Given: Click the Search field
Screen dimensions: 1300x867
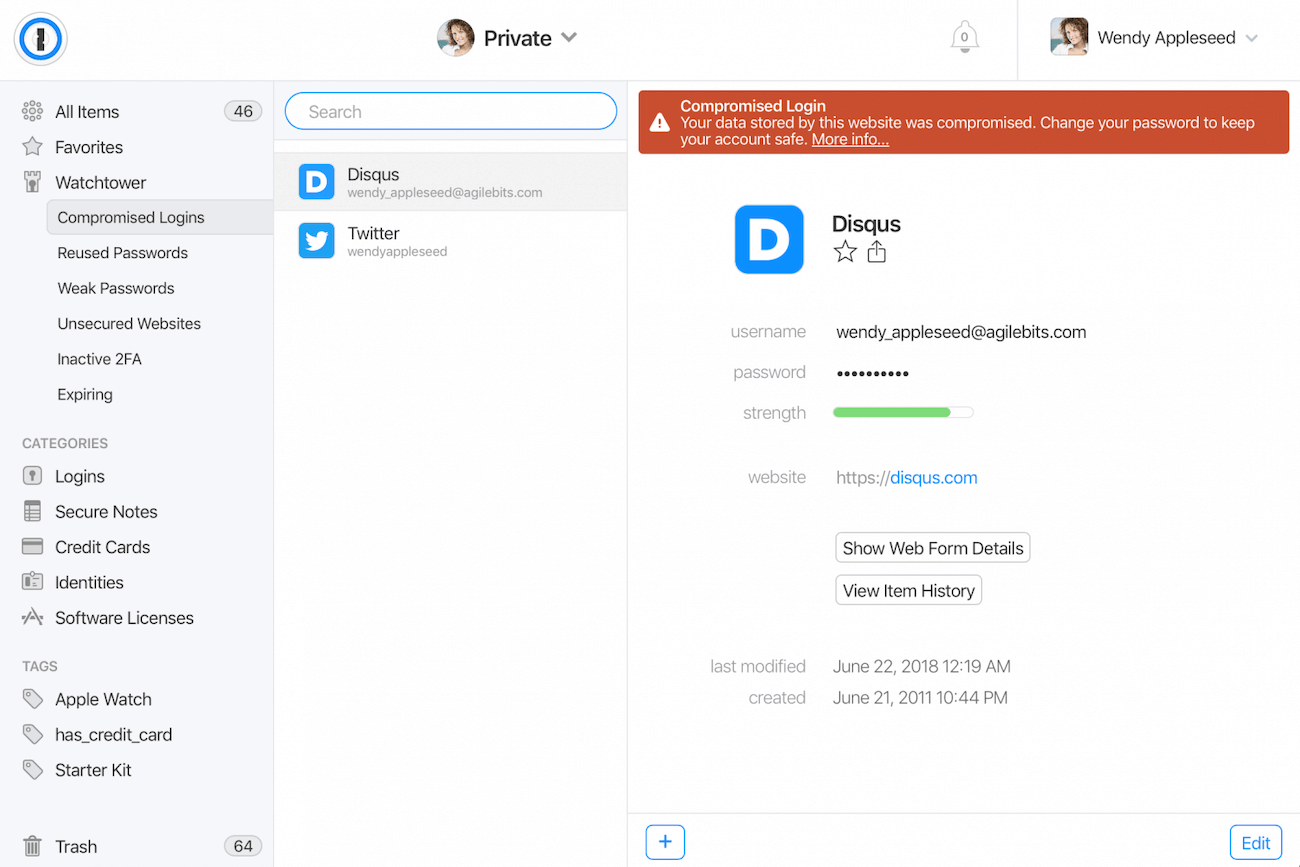Looking at the screenshot, I should [451, 111].
